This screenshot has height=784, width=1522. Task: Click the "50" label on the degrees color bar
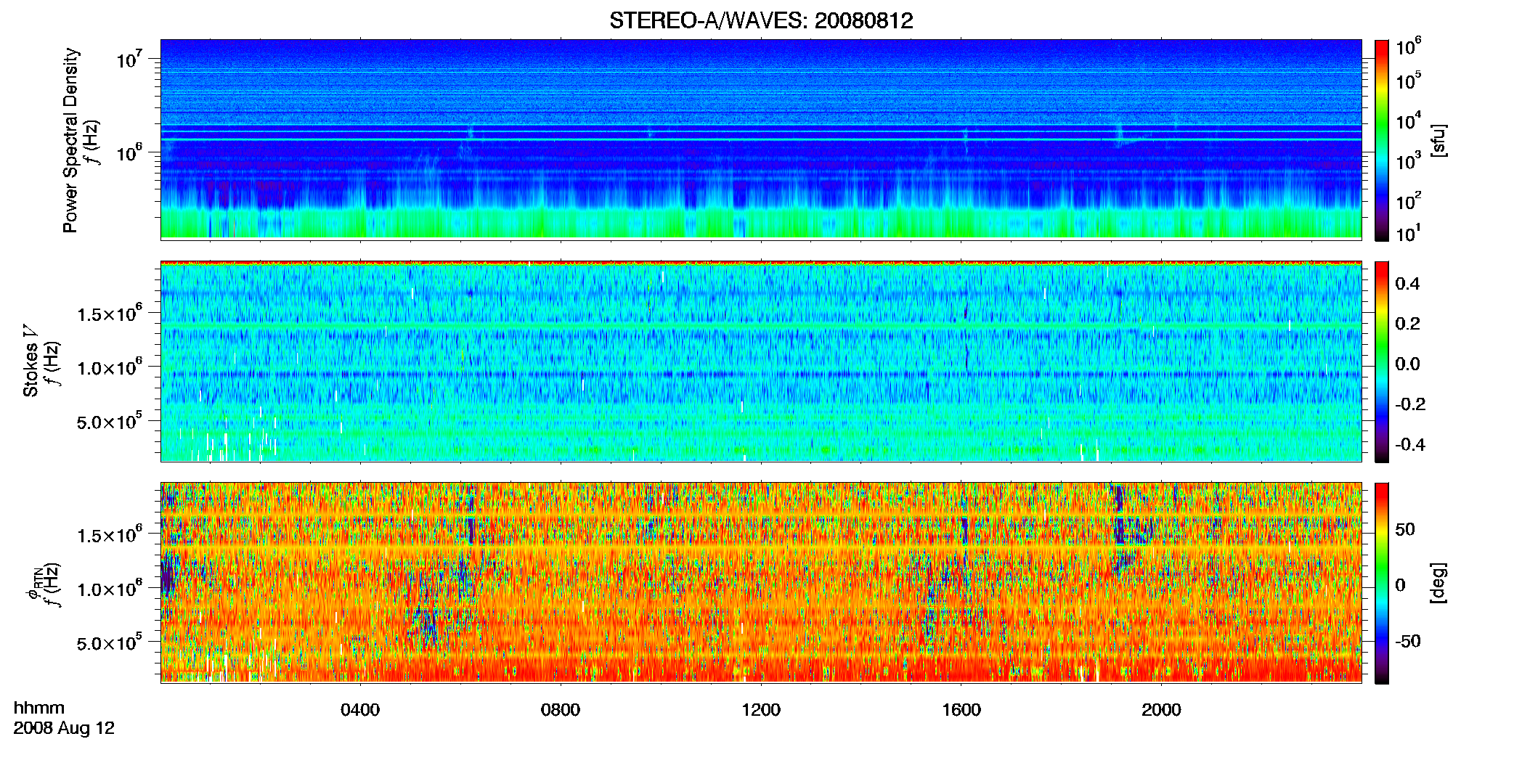(x=1405, y=529)
